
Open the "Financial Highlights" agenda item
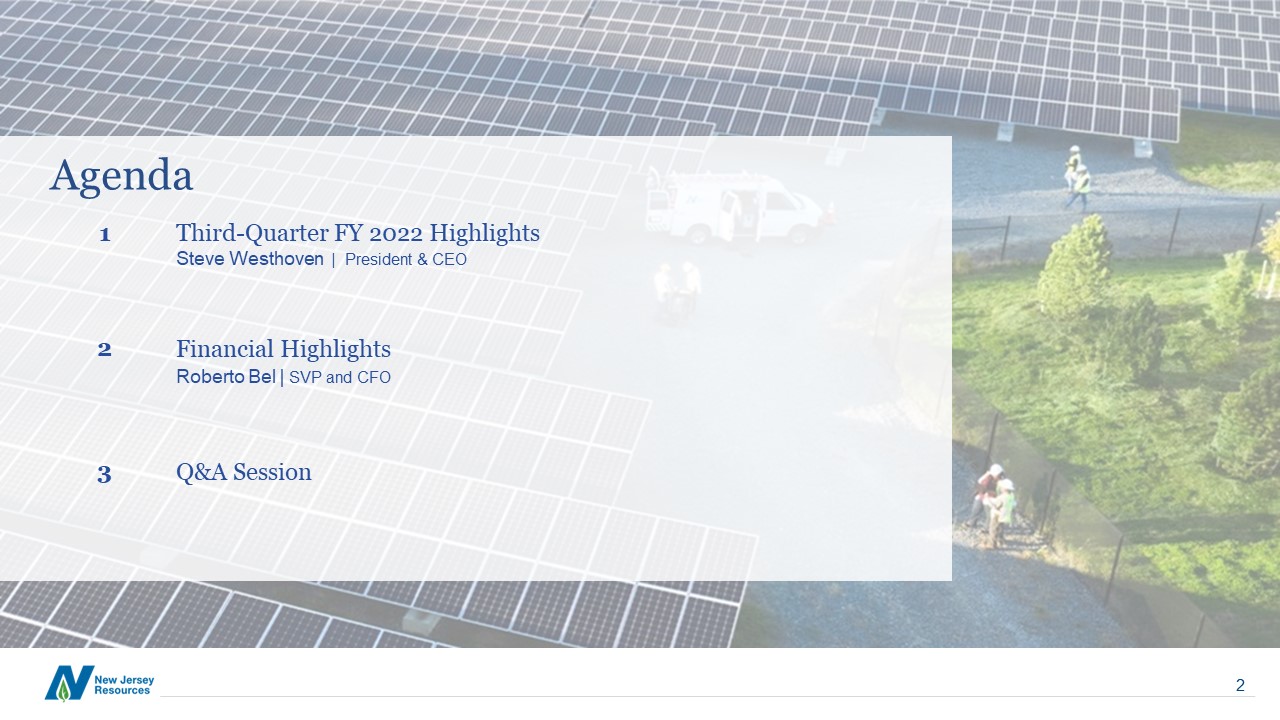point(283,349)
